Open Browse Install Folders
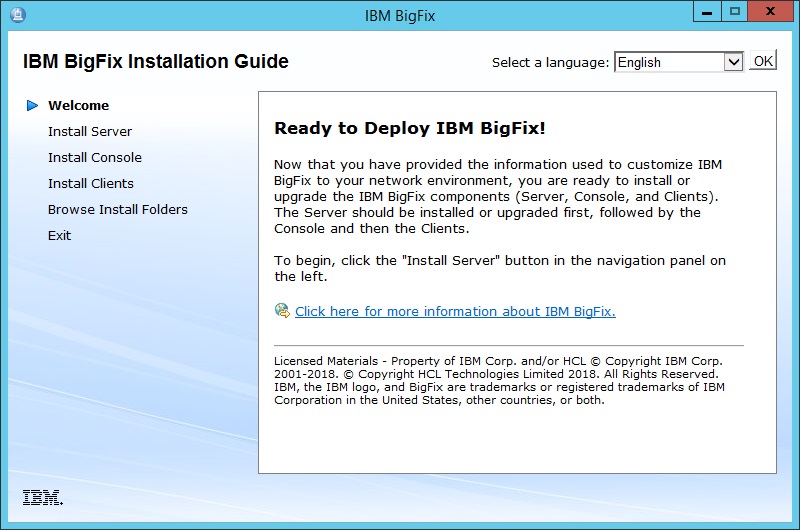Screen dimensions: 800x530 point(118,209)
